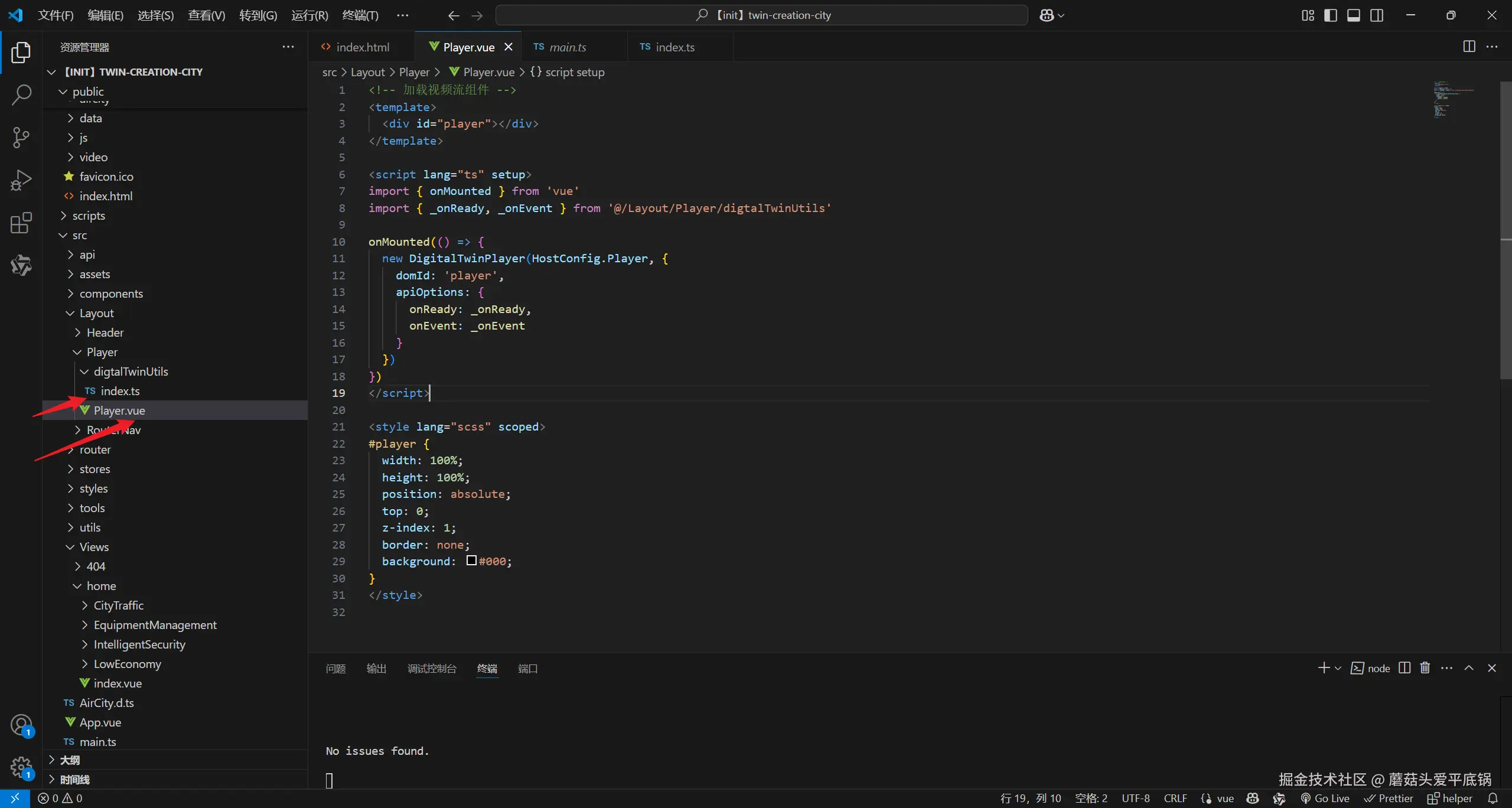This screenshot has height=808, width=1512.
Task: Collapse the Views folder
Action: (x=94, y=547)
